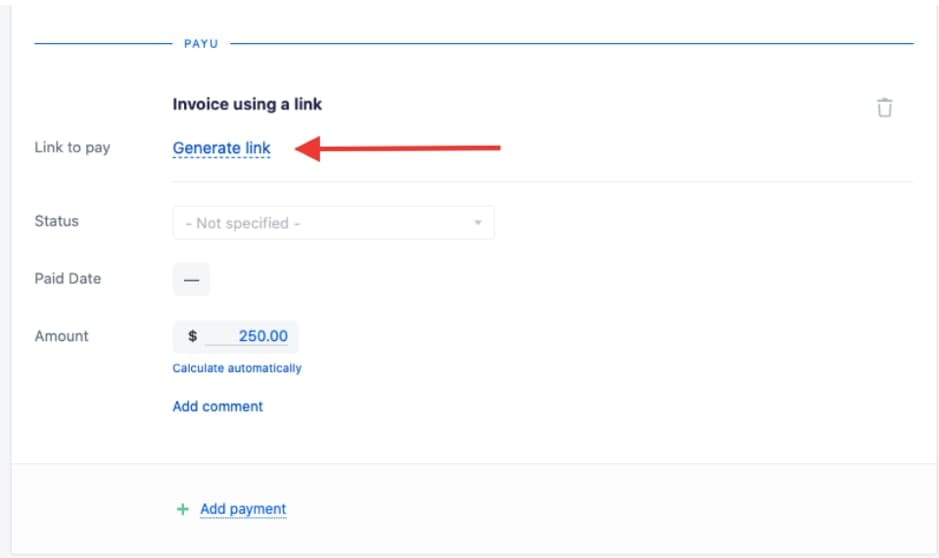
Task: Delete the payment using the trash icon
Action: coord(885,108)
